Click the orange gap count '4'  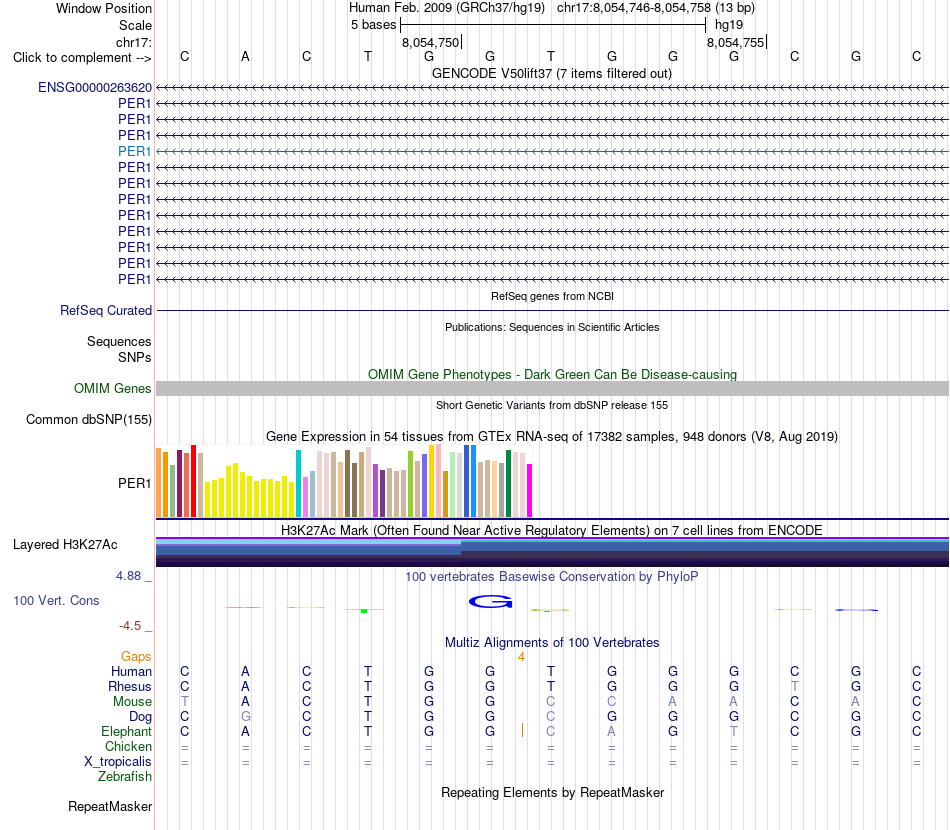[521, 657]
